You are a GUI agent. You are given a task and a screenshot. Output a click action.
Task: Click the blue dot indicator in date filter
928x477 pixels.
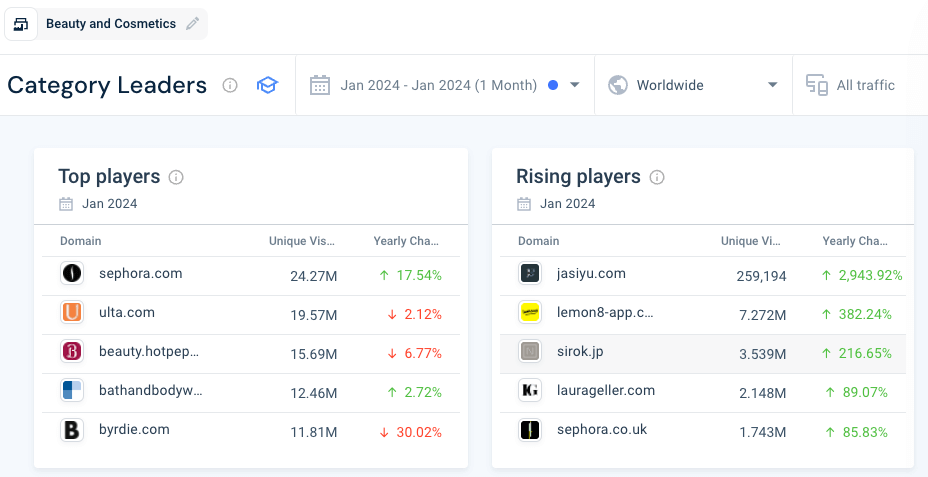(x=553, y=85)
